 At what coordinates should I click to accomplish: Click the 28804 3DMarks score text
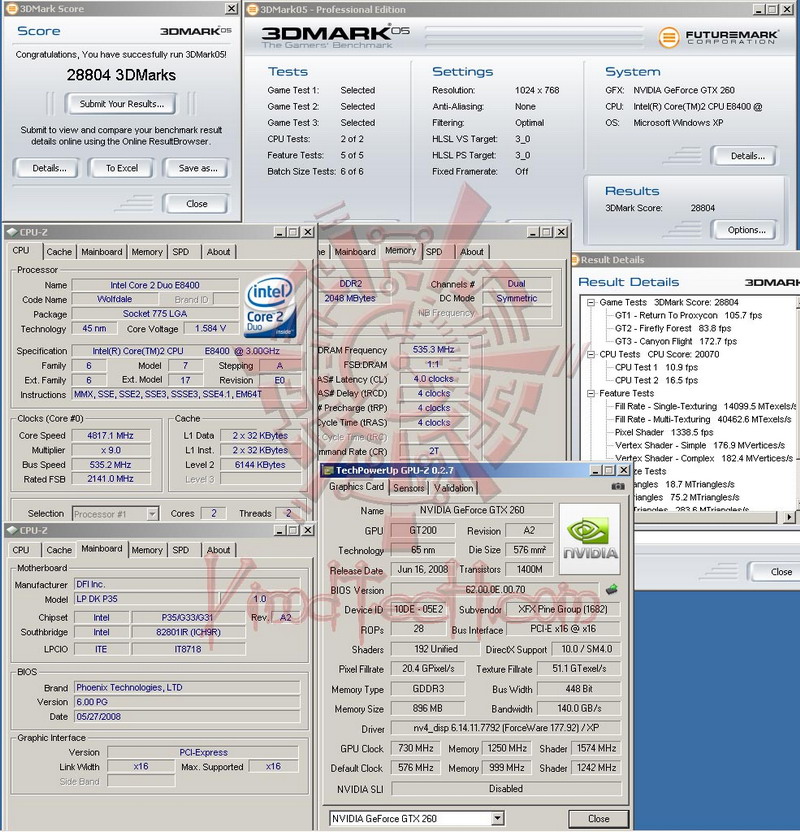(121, 75)
